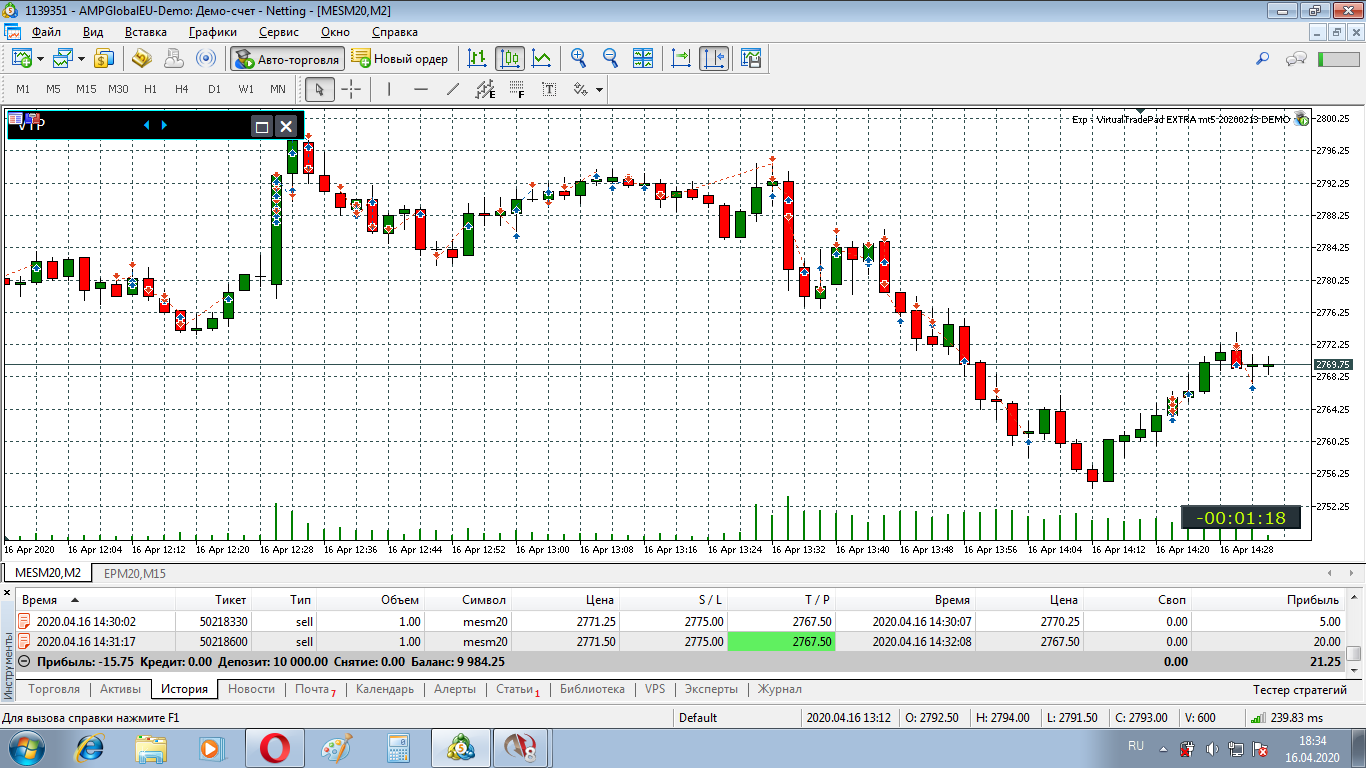Open the chat bubbles icon
The height and width of the screenshot is (768, 1366).
(x=1297, y=59)
